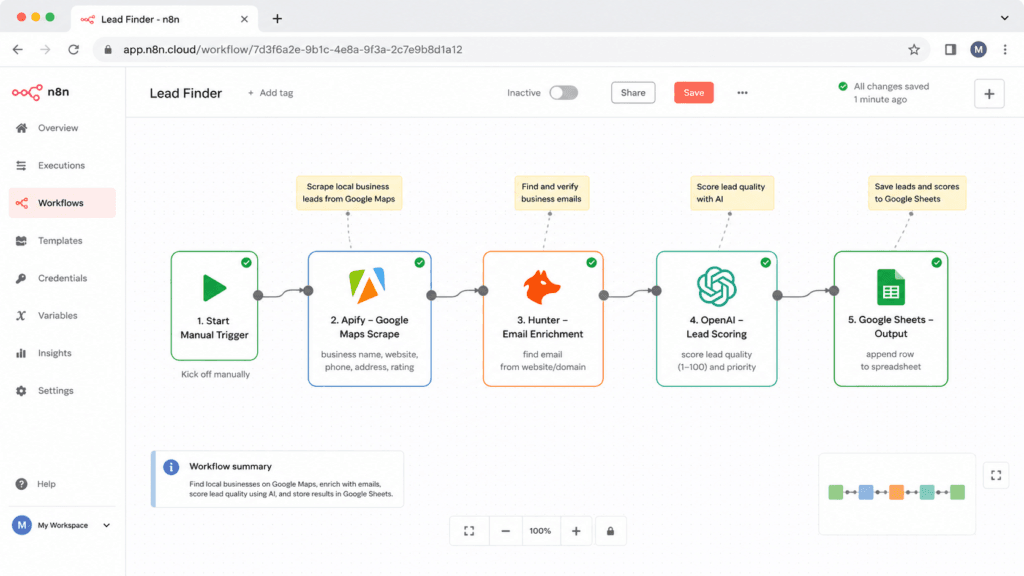This screenshot has height=576, width=1024.
Task: Select Workflows in the sidebar
Action: coord(62,203)
